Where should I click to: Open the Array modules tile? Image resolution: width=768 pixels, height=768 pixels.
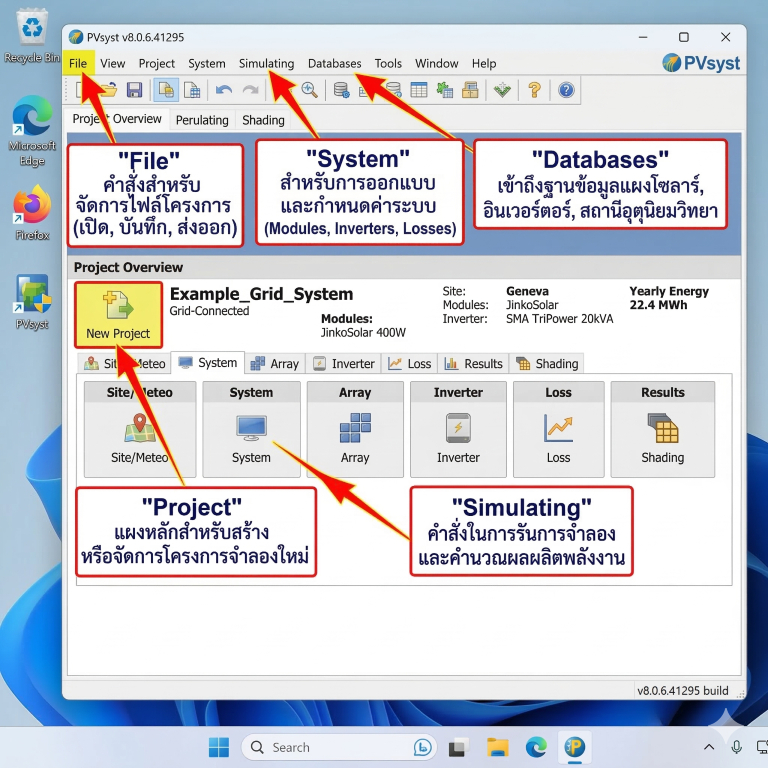coord(355,429)
